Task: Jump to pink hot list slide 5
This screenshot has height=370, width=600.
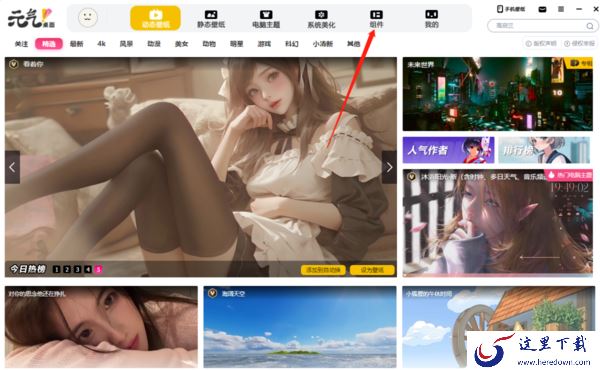Action: pos(98,269)
